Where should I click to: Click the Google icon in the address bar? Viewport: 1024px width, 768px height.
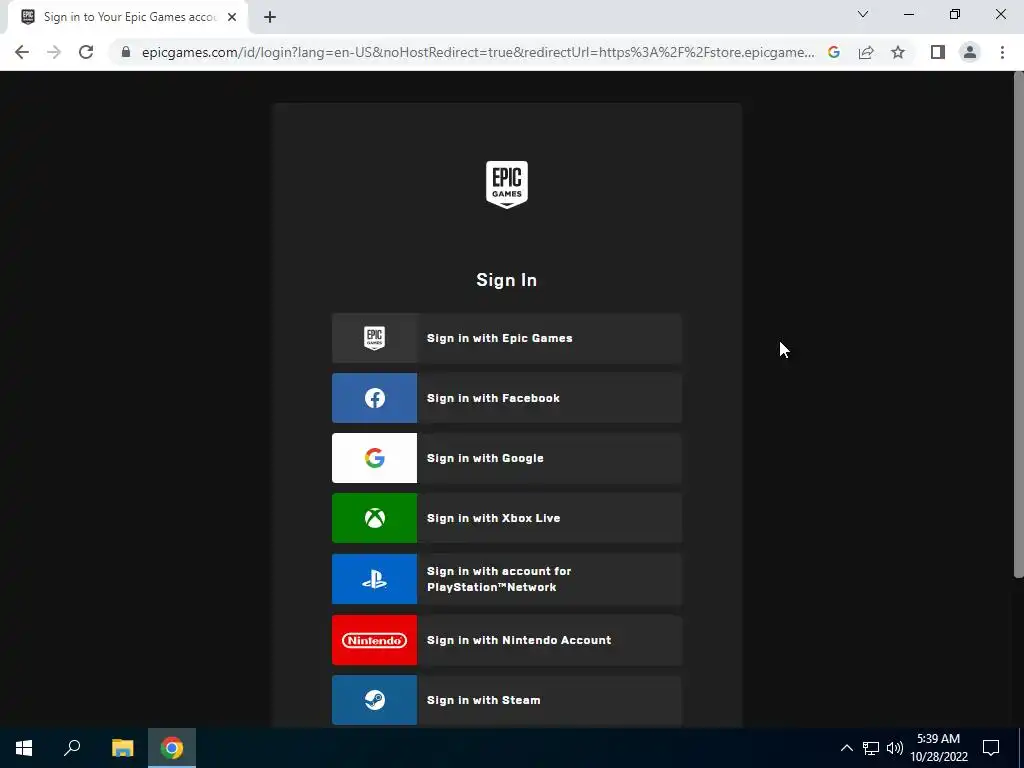[x=834, y=52]
